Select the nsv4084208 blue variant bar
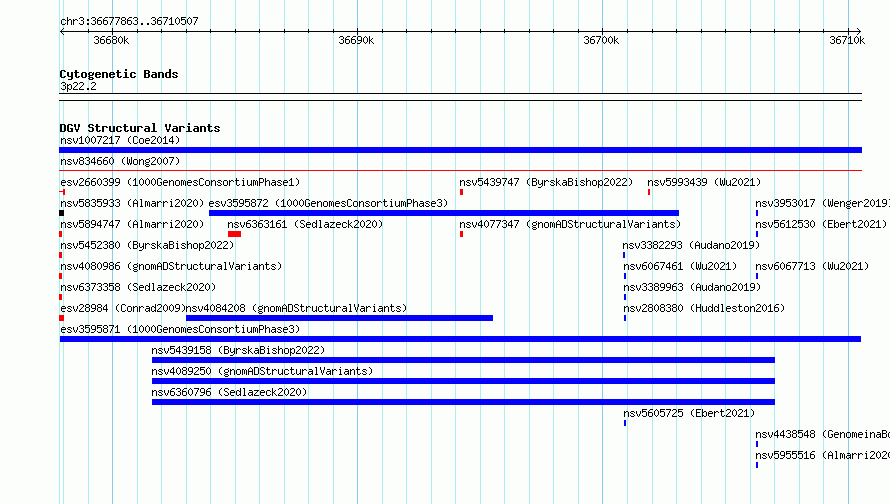Screen dimensions: 890x504 (339, 318)
